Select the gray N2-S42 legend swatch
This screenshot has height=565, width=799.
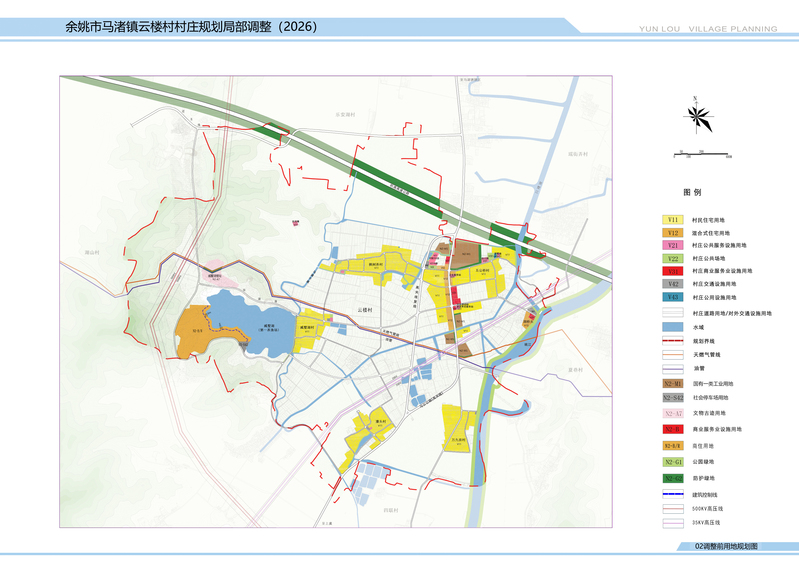[x=673, y=397]
